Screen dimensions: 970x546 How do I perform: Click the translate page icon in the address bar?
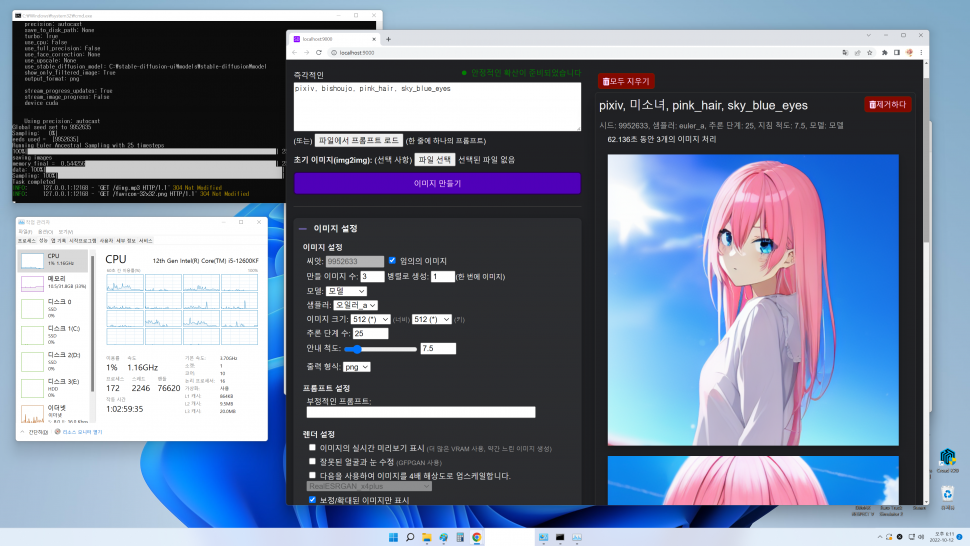845,53
